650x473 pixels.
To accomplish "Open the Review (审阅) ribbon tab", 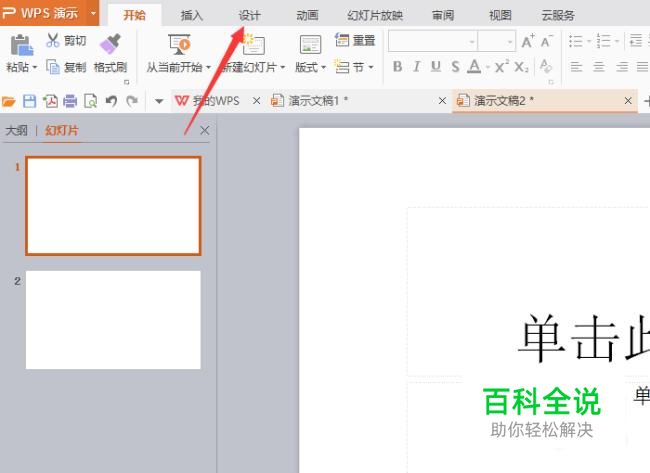I will click(x=443, y=16).
